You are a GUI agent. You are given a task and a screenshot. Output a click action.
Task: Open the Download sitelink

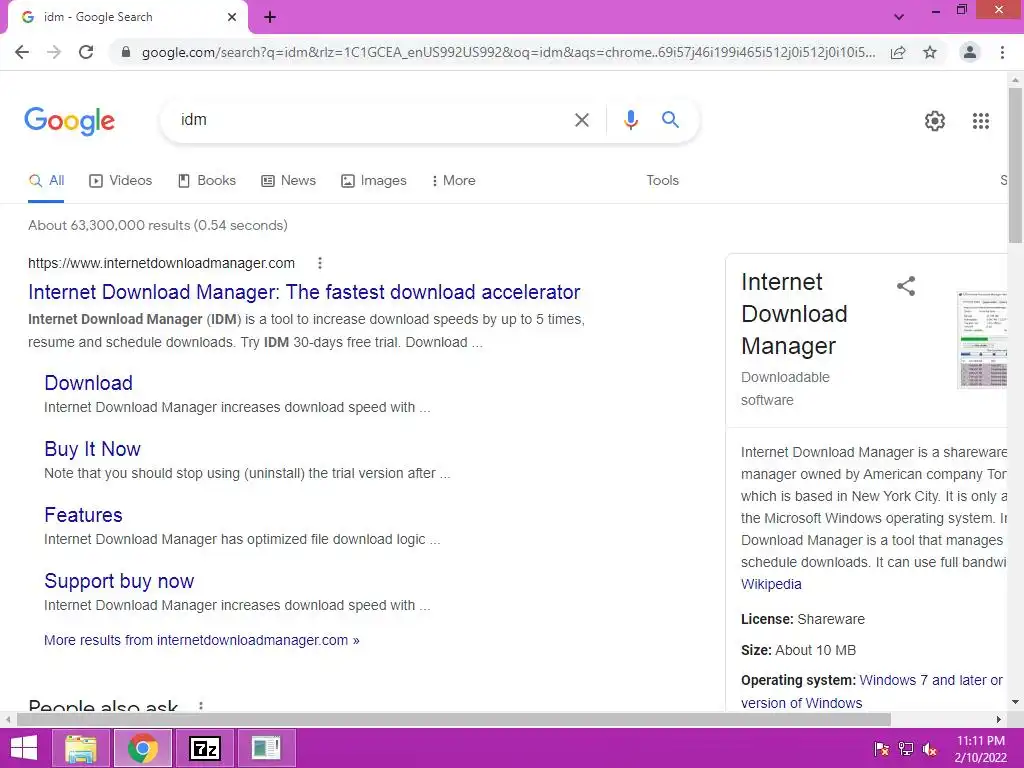(x=88, y=383)
